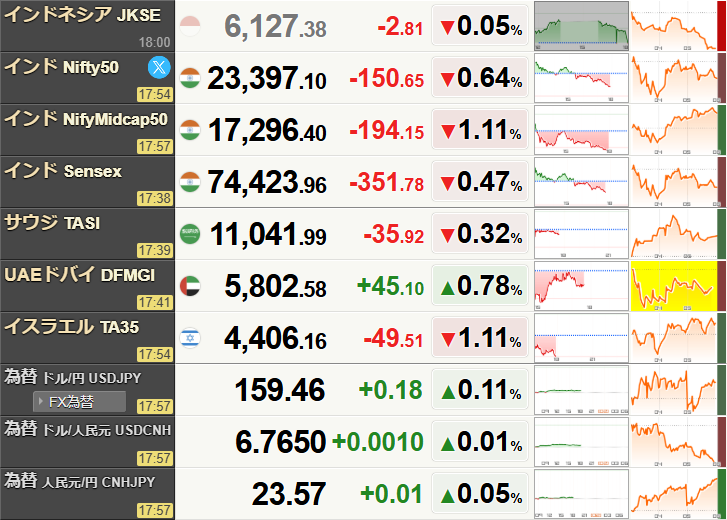This screenshot has height=520, width=727.
Task: Click the rate 6.7650
Action: (281, 442)
